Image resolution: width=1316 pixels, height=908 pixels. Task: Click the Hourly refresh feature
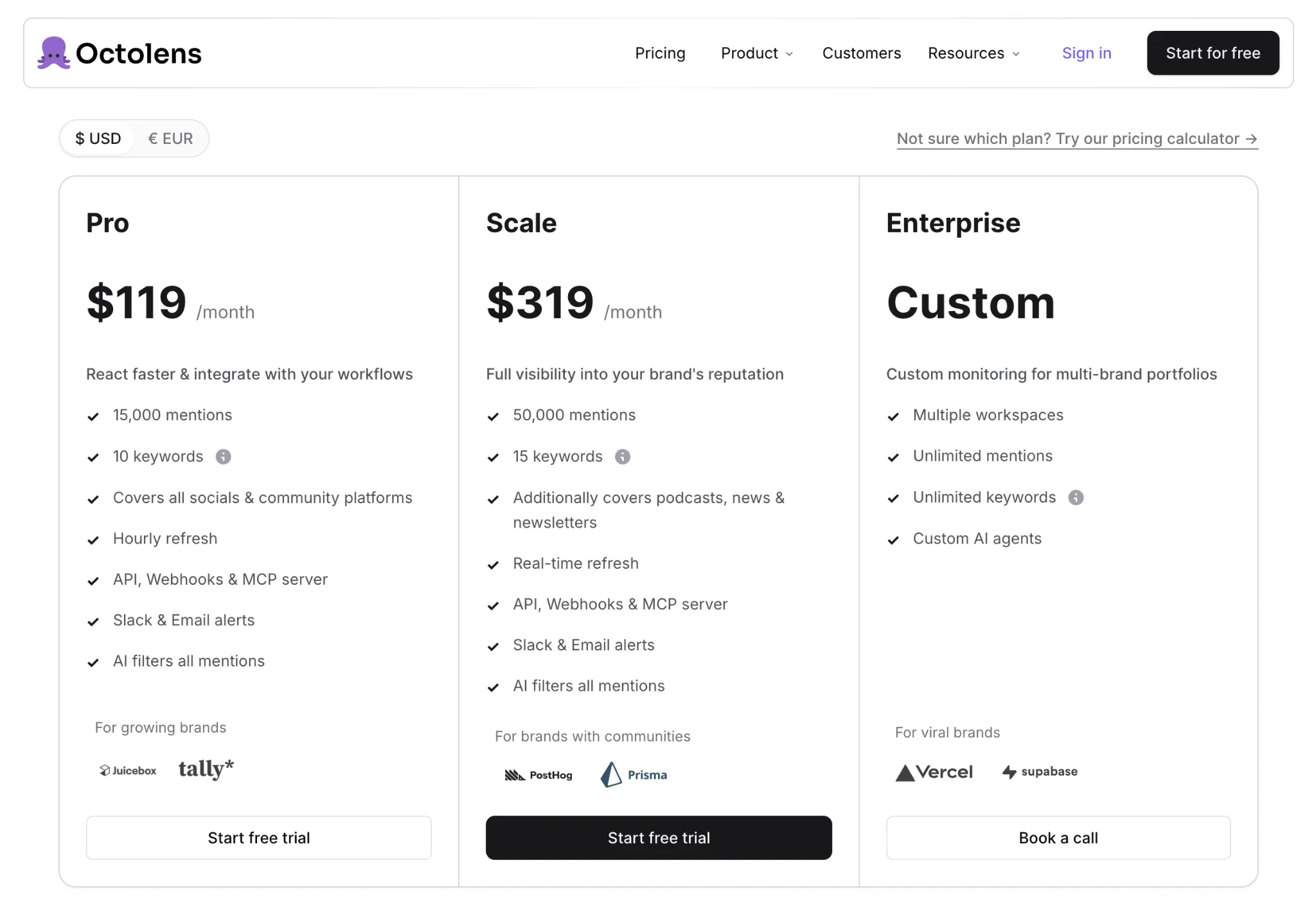click(x=165, y=539)
